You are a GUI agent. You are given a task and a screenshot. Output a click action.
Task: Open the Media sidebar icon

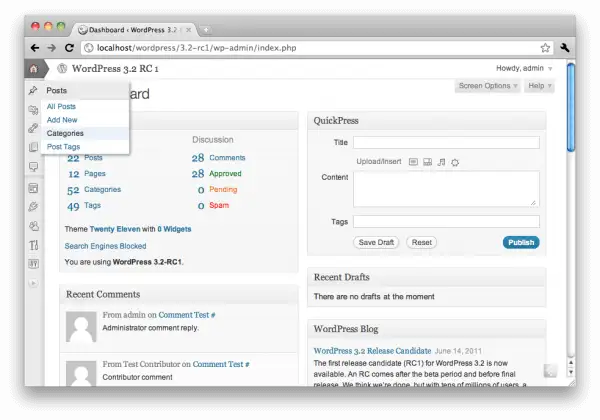[x=33, y=110]
